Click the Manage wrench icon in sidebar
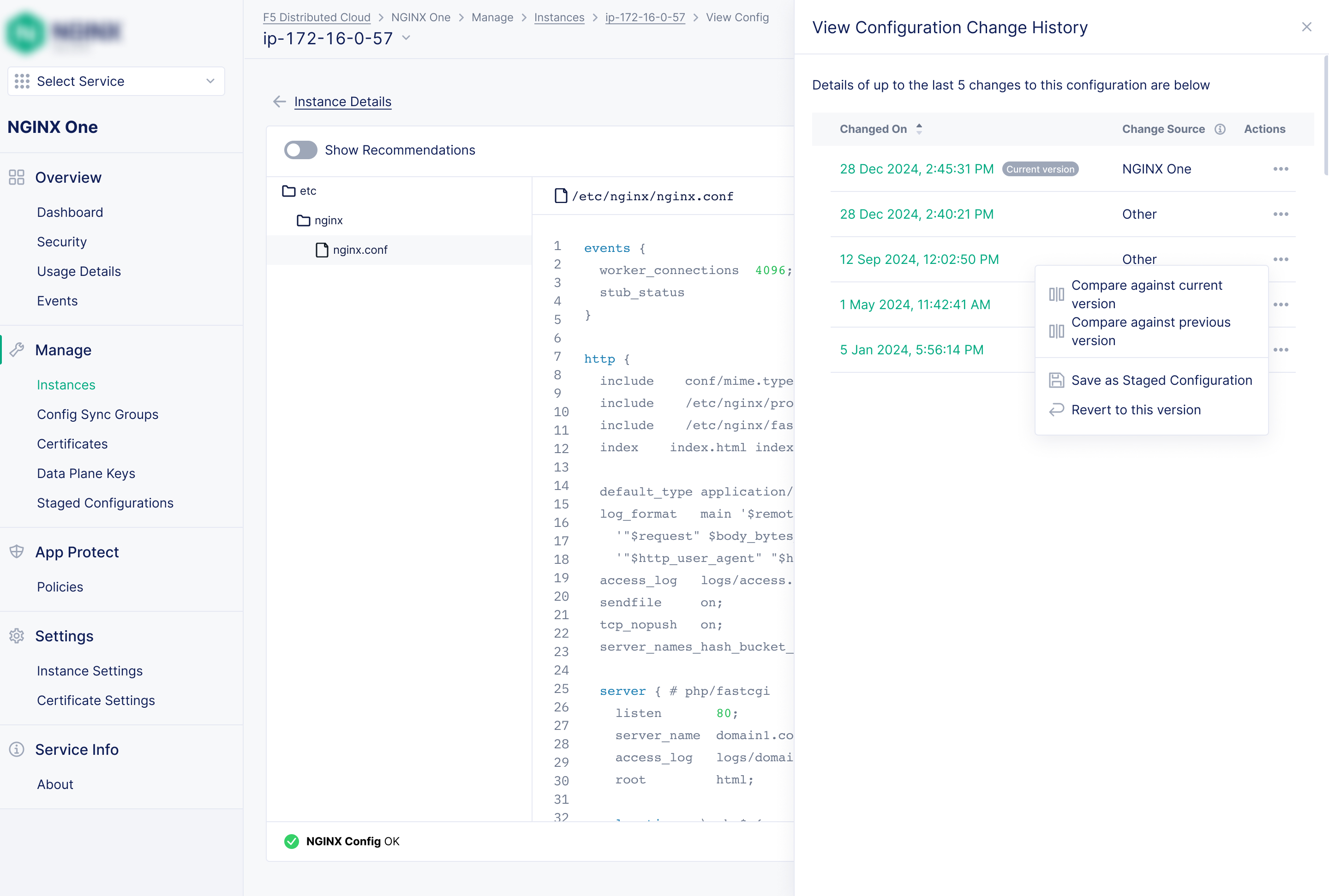Screen dimensions: 1329x896 [x=17, y=350]
